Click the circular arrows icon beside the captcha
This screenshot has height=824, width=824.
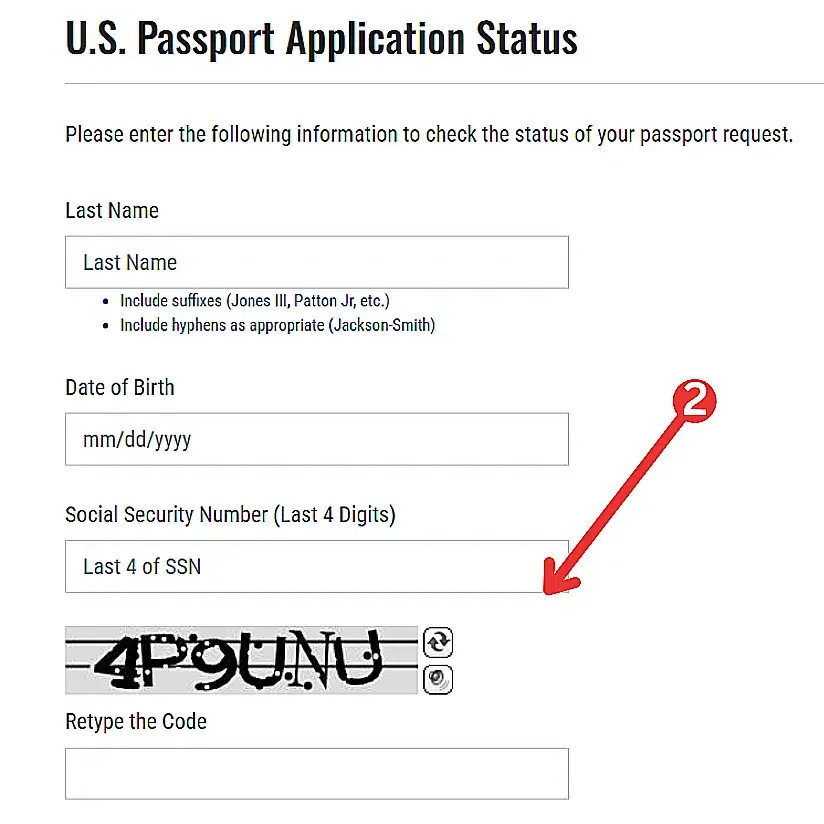(x=437, y=643)
